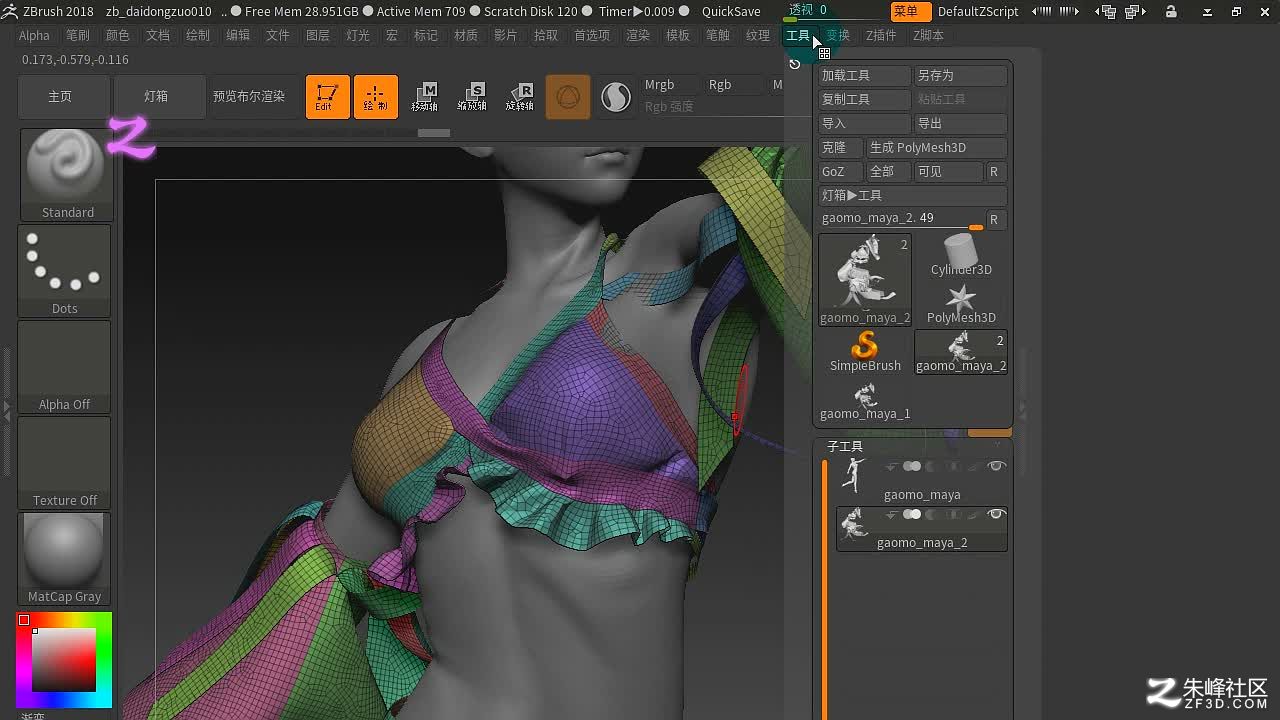Select small gaomo_maya_2 tool beside SimpleBrush
Screen dimensions: 1280x720
961,352
